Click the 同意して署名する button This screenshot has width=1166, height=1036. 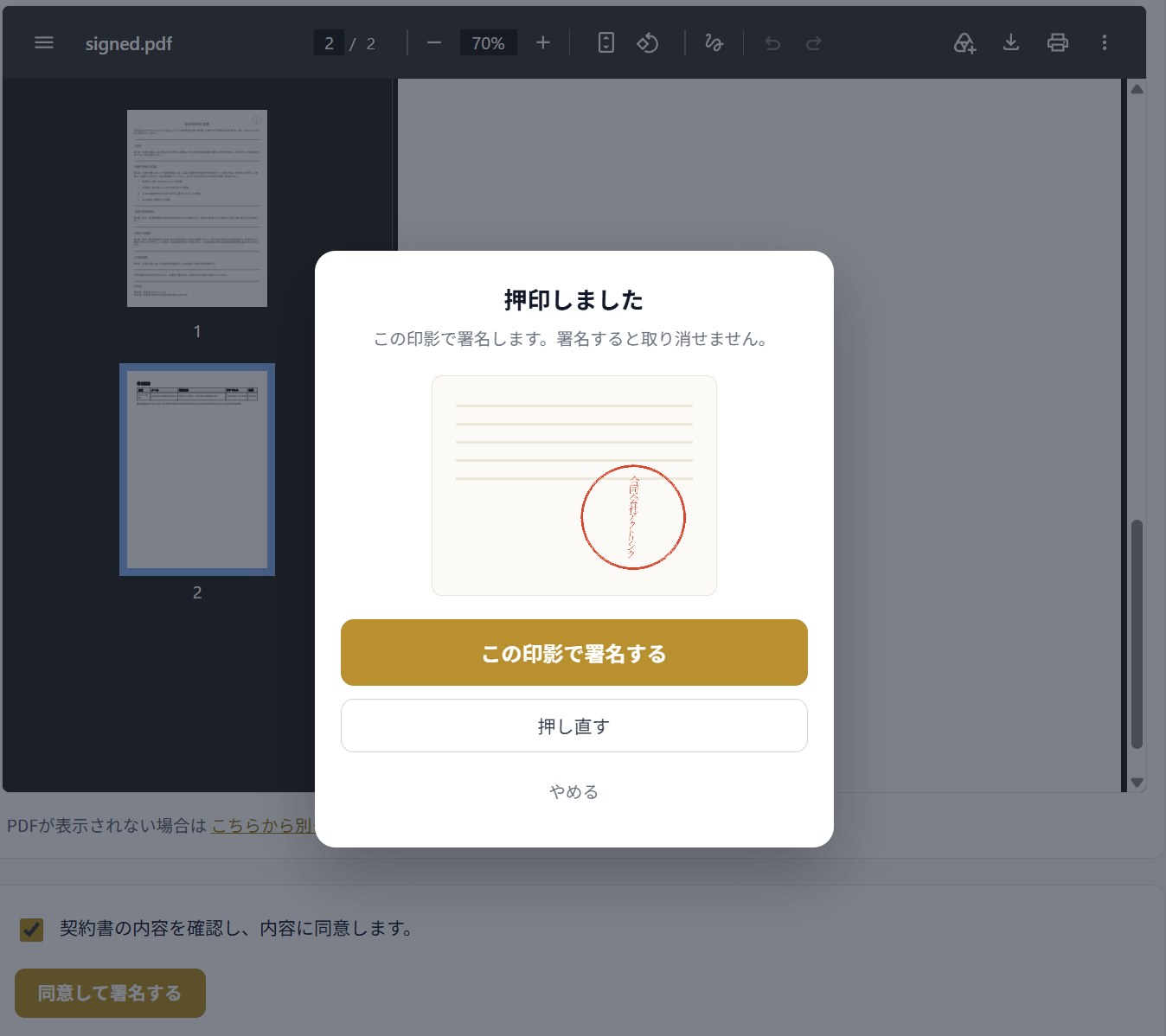pos(110,993)
